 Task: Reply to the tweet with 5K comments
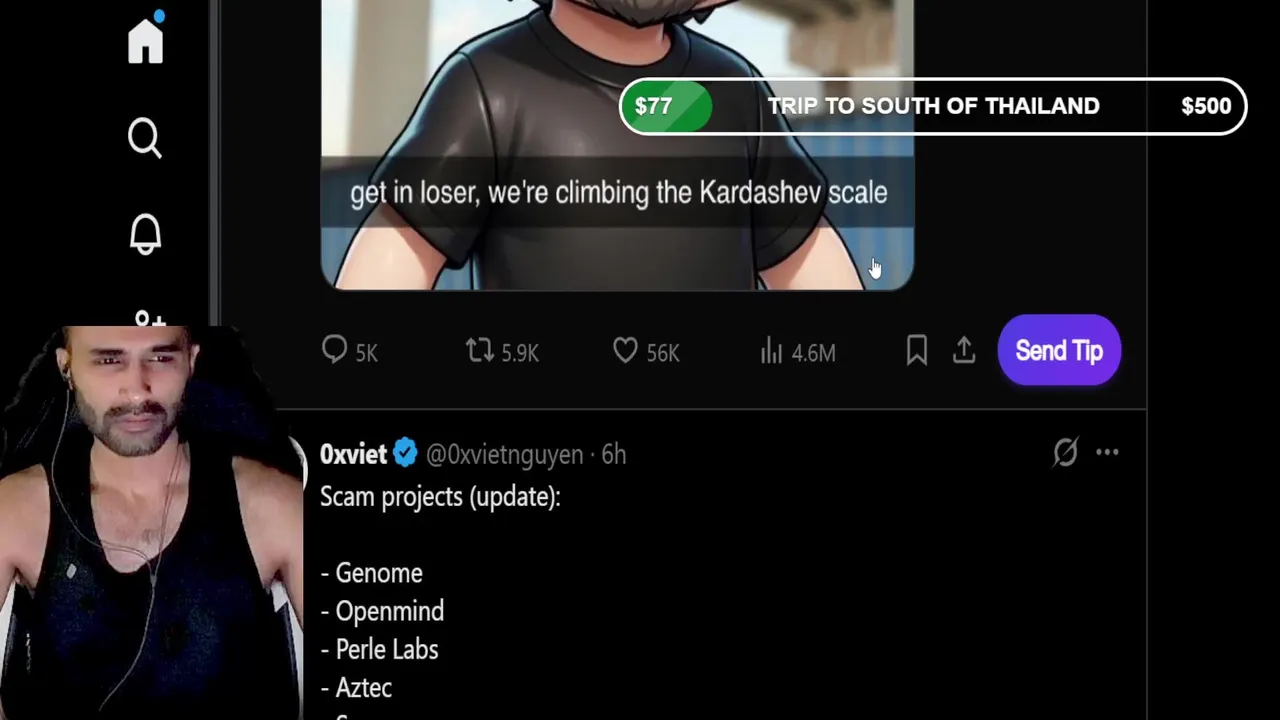pyautogui.click(x=335, y=351)
